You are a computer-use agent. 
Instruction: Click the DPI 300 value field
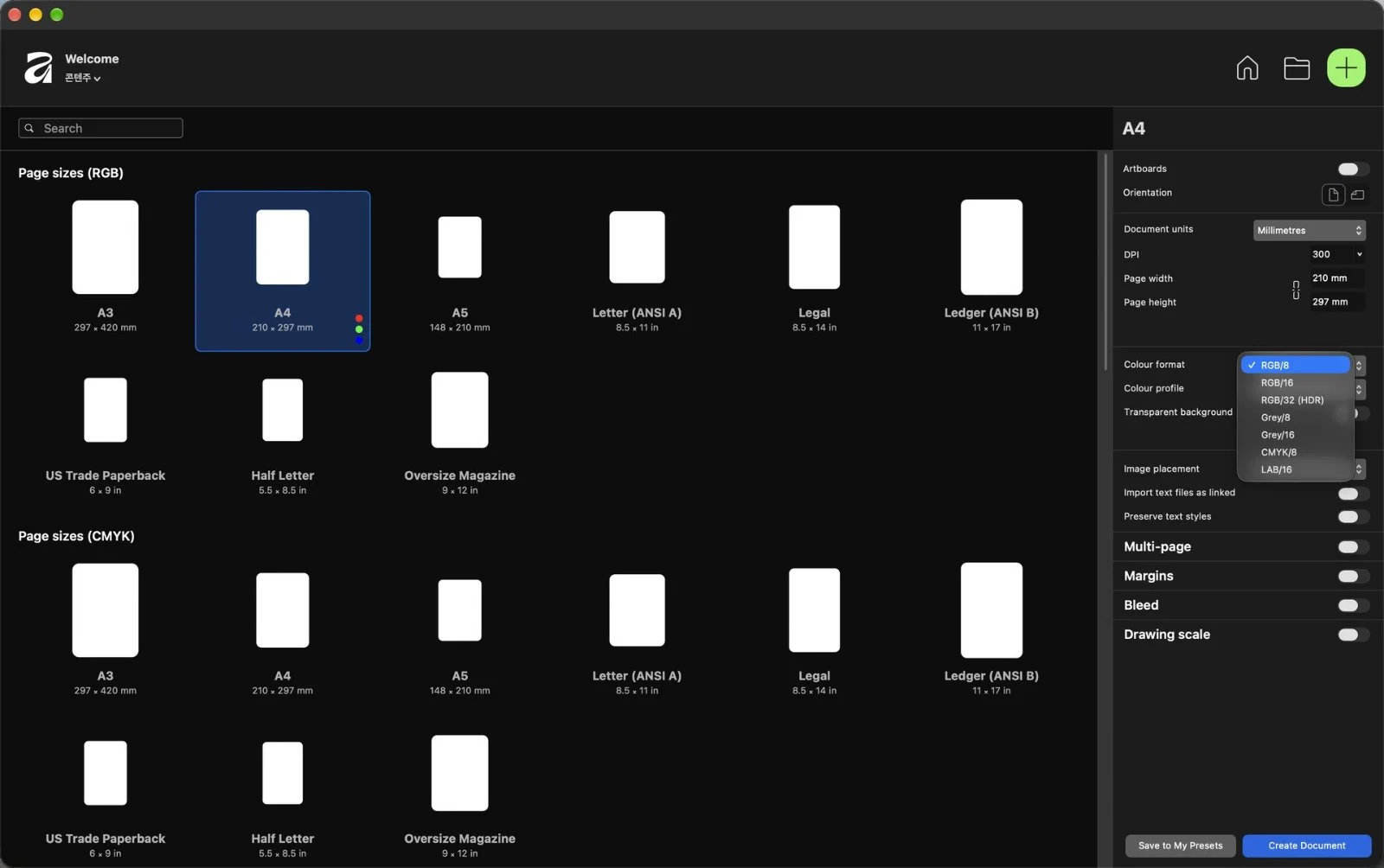tap(1330, 254)
